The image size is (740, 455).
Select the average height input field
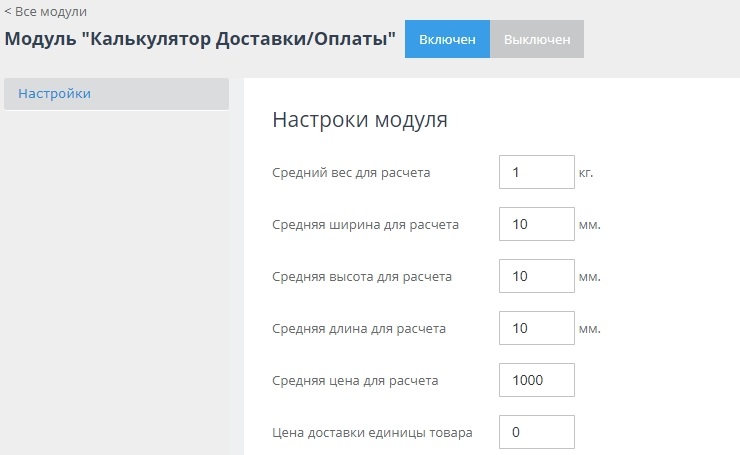click(x=536, y=277)
